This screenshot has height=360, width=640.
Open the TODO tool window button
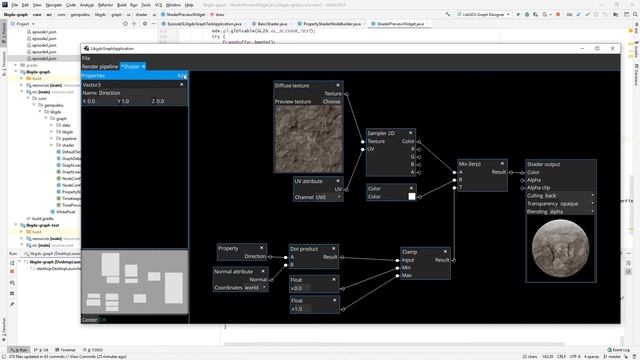93,350
